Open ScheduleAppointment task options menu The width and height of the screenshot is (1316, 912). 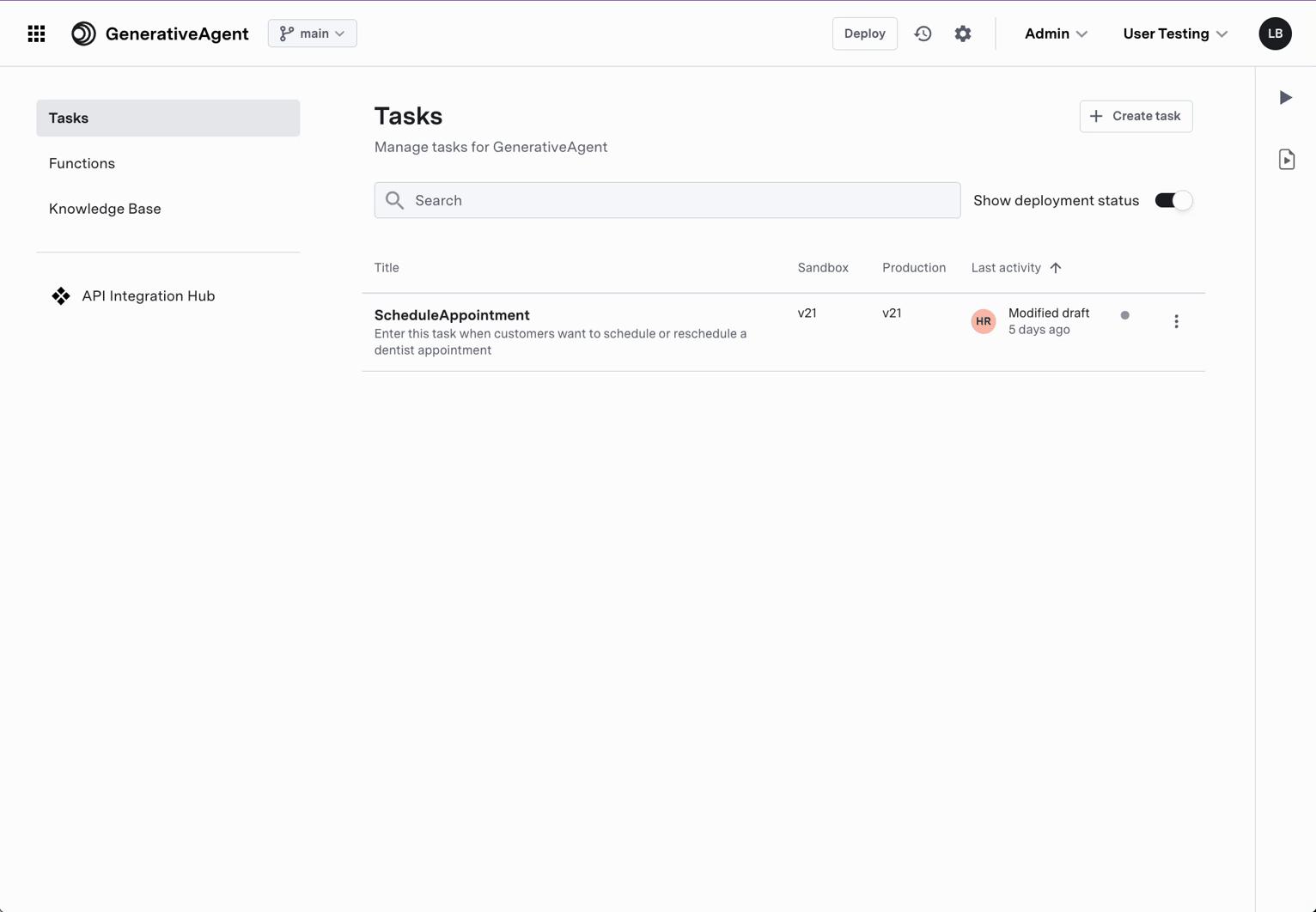[1176, 321]
